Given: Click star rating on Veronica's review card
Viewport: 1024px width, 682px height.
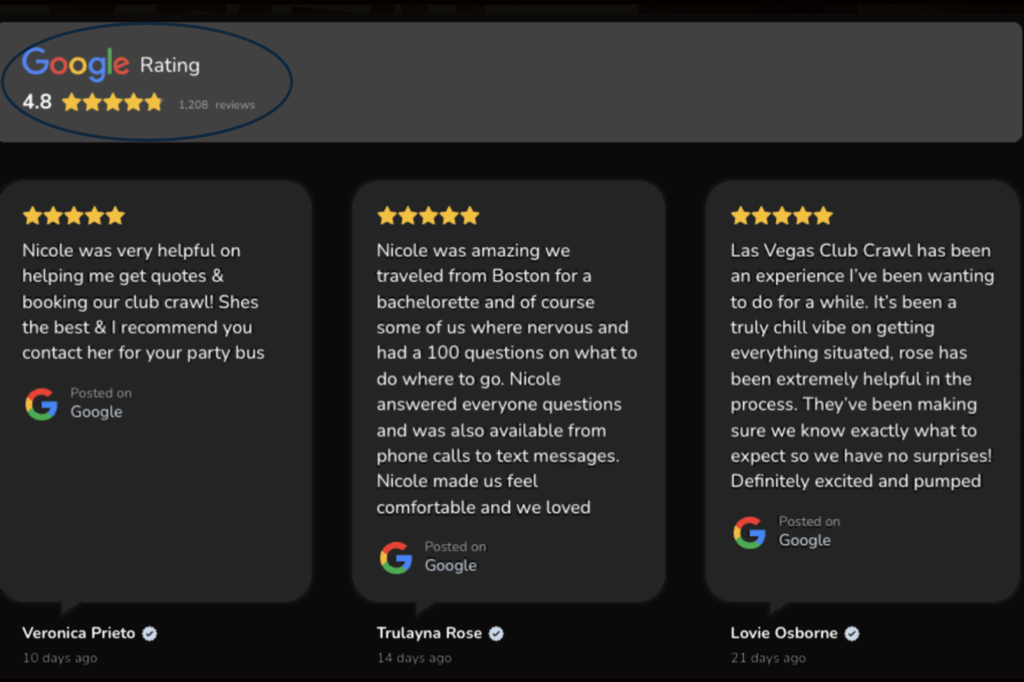Looking at the screenshot, I should 74,216.
